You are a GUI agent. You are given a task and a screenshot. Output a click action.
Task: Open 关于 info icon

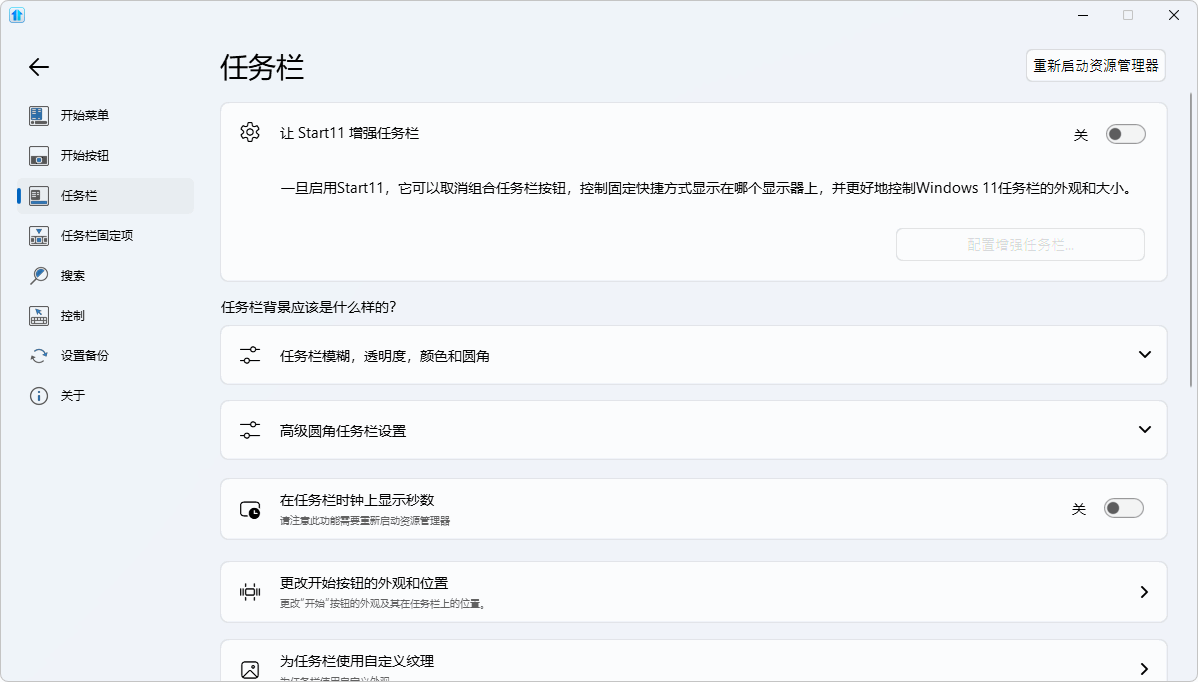[x=38, y=395]
